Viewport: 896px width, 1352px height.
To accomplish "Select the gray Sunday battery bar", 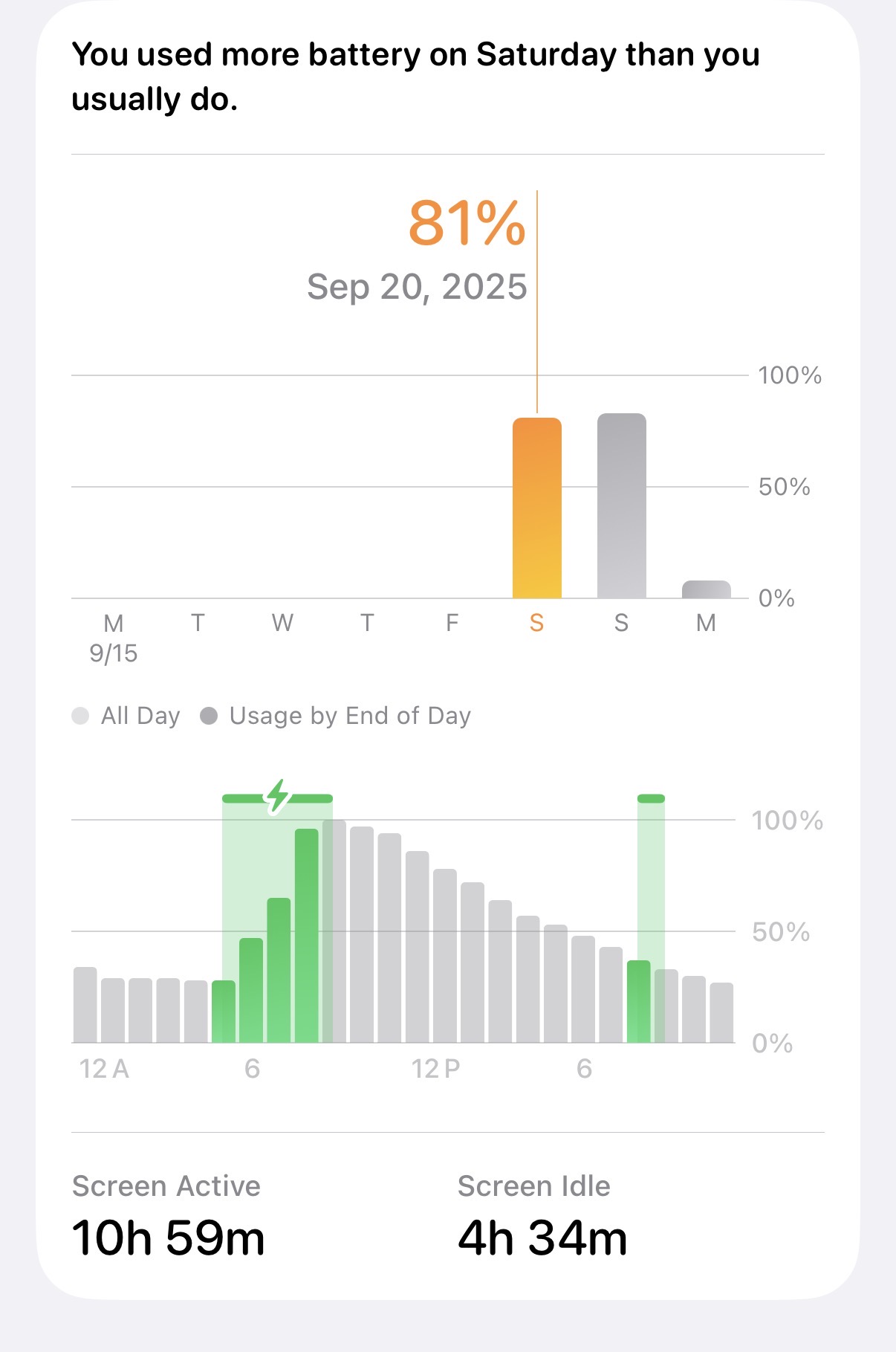I will (x=621, y=506).
